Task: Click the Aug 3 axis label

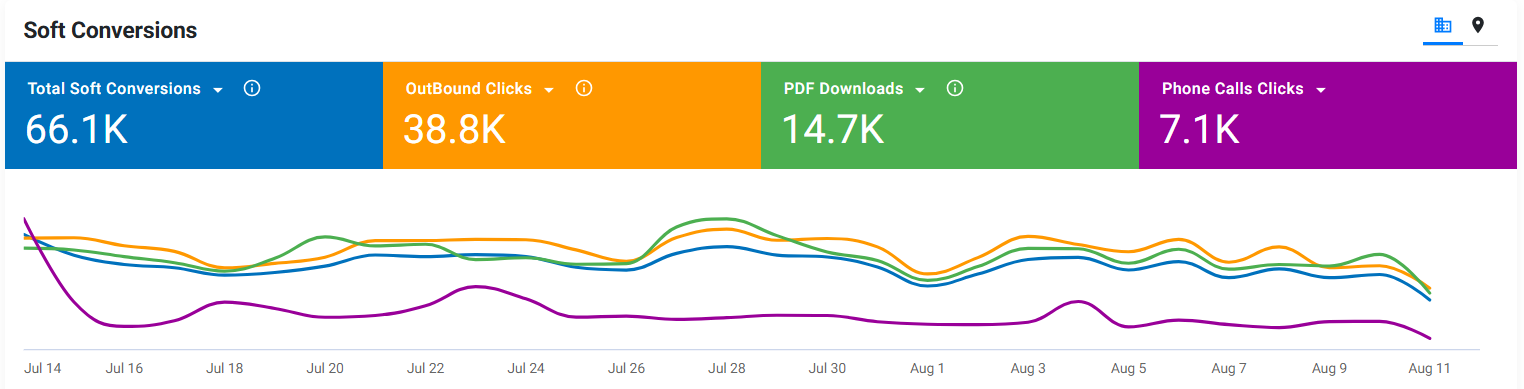Action: click(1028, 368)
